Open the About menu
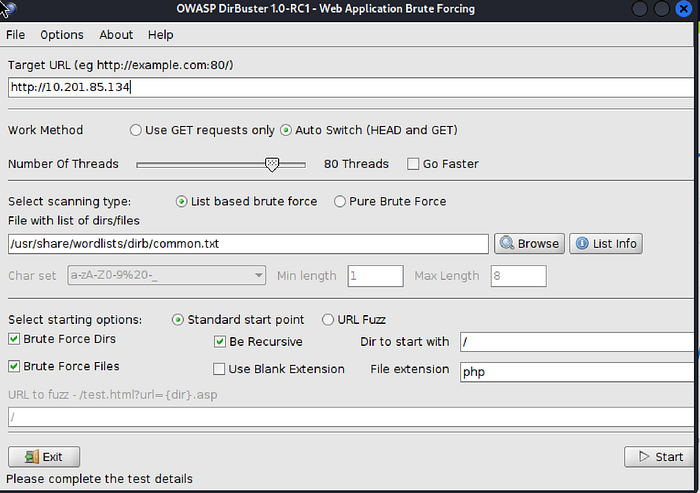This screenshot has height=493, width=700. point(116,35)
